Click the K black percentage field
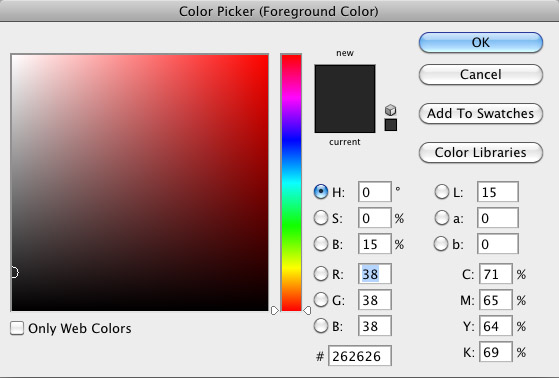Screen dimensions: 559x378 pyautogui.click(x=496, y=352)
